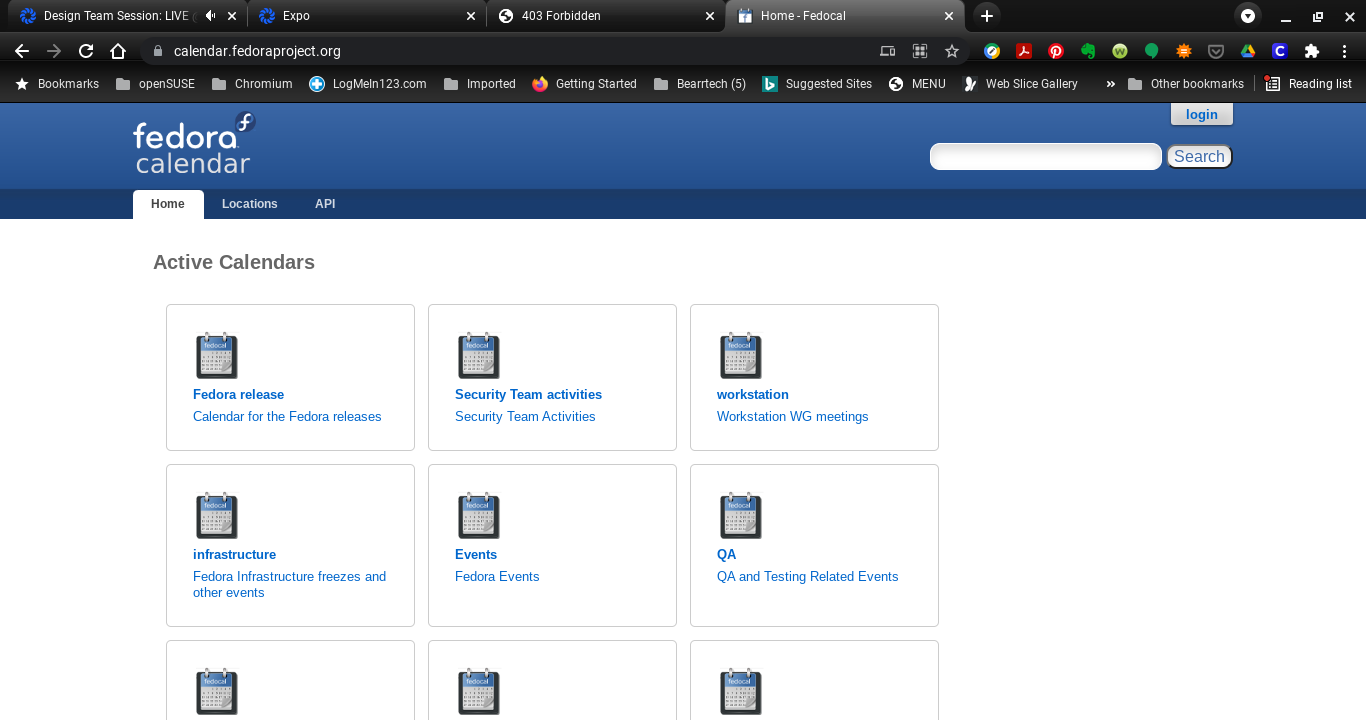
Task: Open the Google Drive extension
Action: click(x=1248, y=51)
